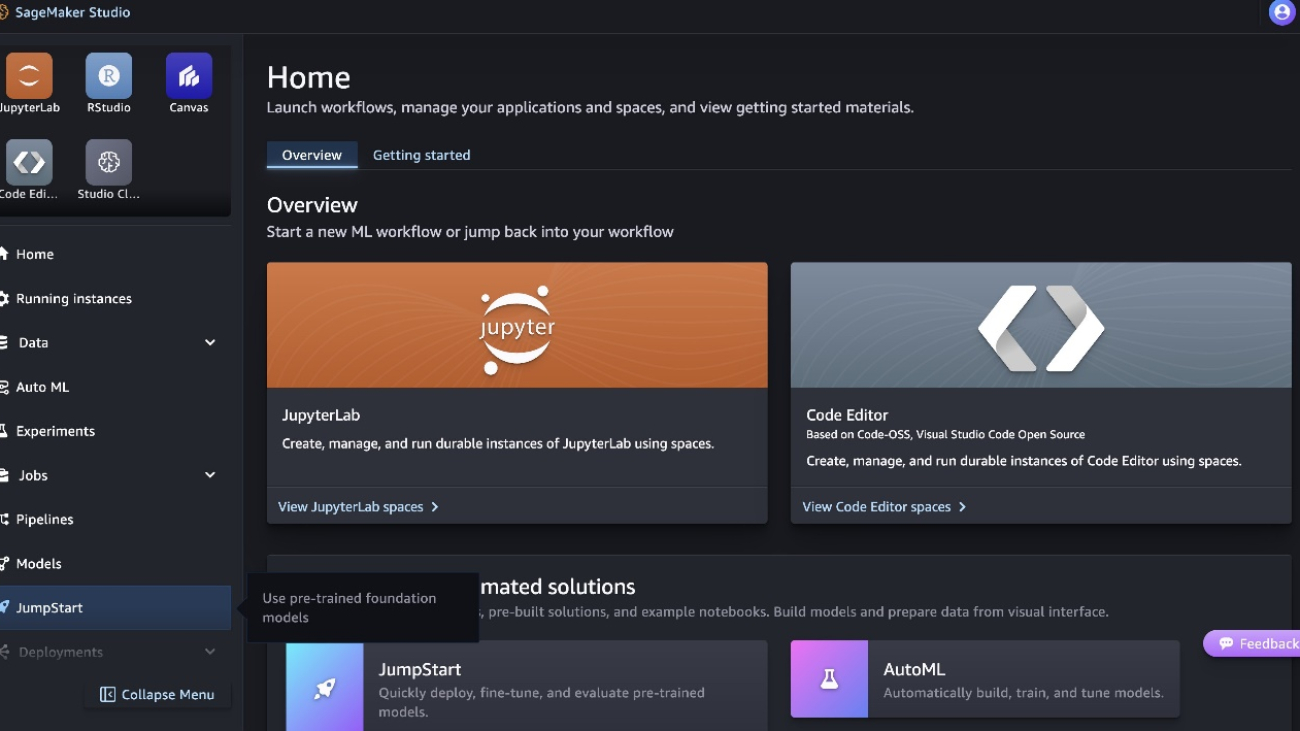Viewport: 1300px width, 731px height.
Task: Open the Studio Classic app icon
Action: click(109, 162)
